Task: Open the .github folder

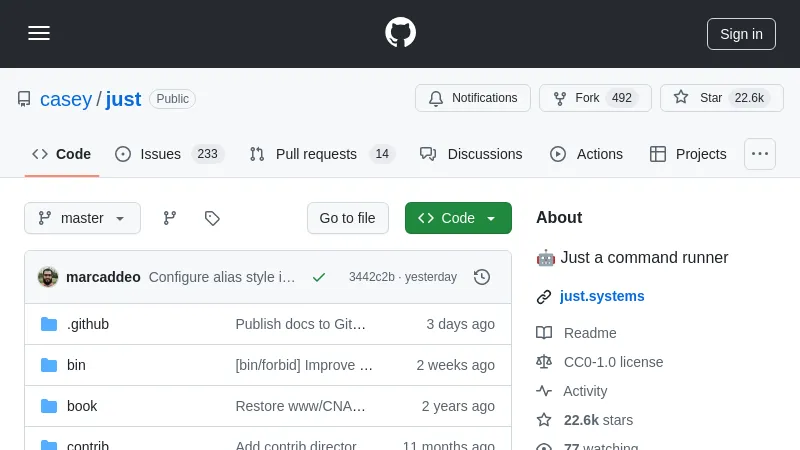Action: tap(88, 324)
